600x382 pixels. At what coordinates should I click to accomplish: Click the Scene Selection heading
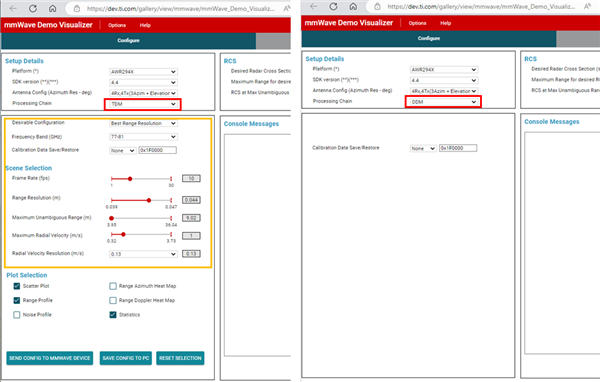(29, 168)
